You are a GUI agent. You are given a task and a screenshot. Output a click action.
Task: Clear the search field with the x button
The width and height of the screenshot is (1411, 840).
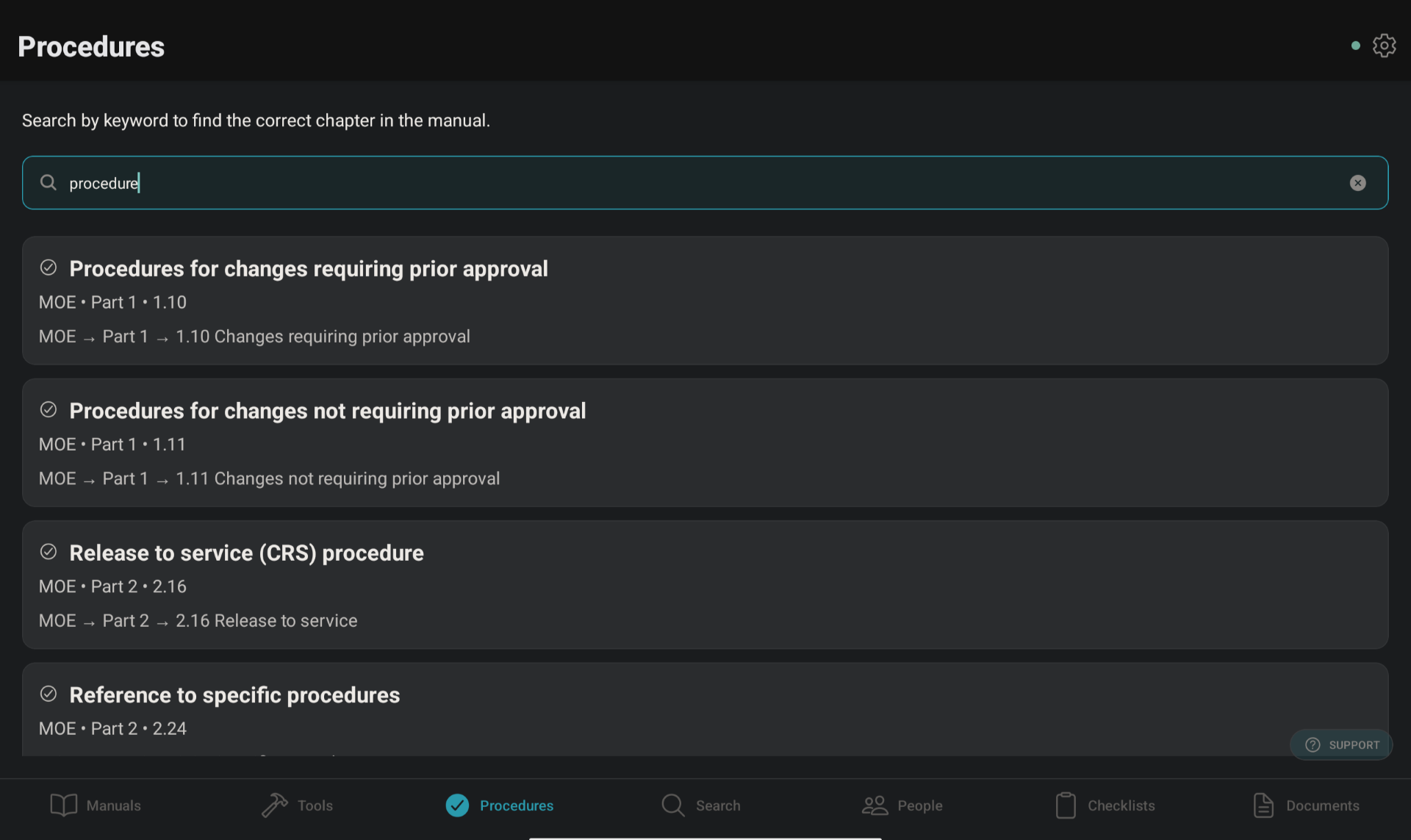[1357, 183]
